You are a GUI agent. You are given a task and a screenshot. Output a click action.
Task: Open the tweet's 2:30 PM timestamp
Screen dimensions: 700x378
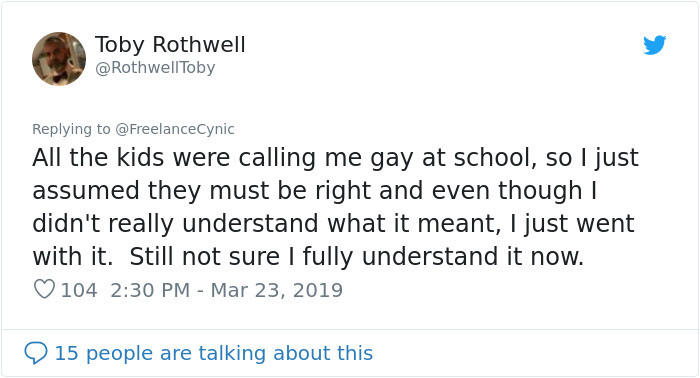pyautogui.click(x=150, y=290)
